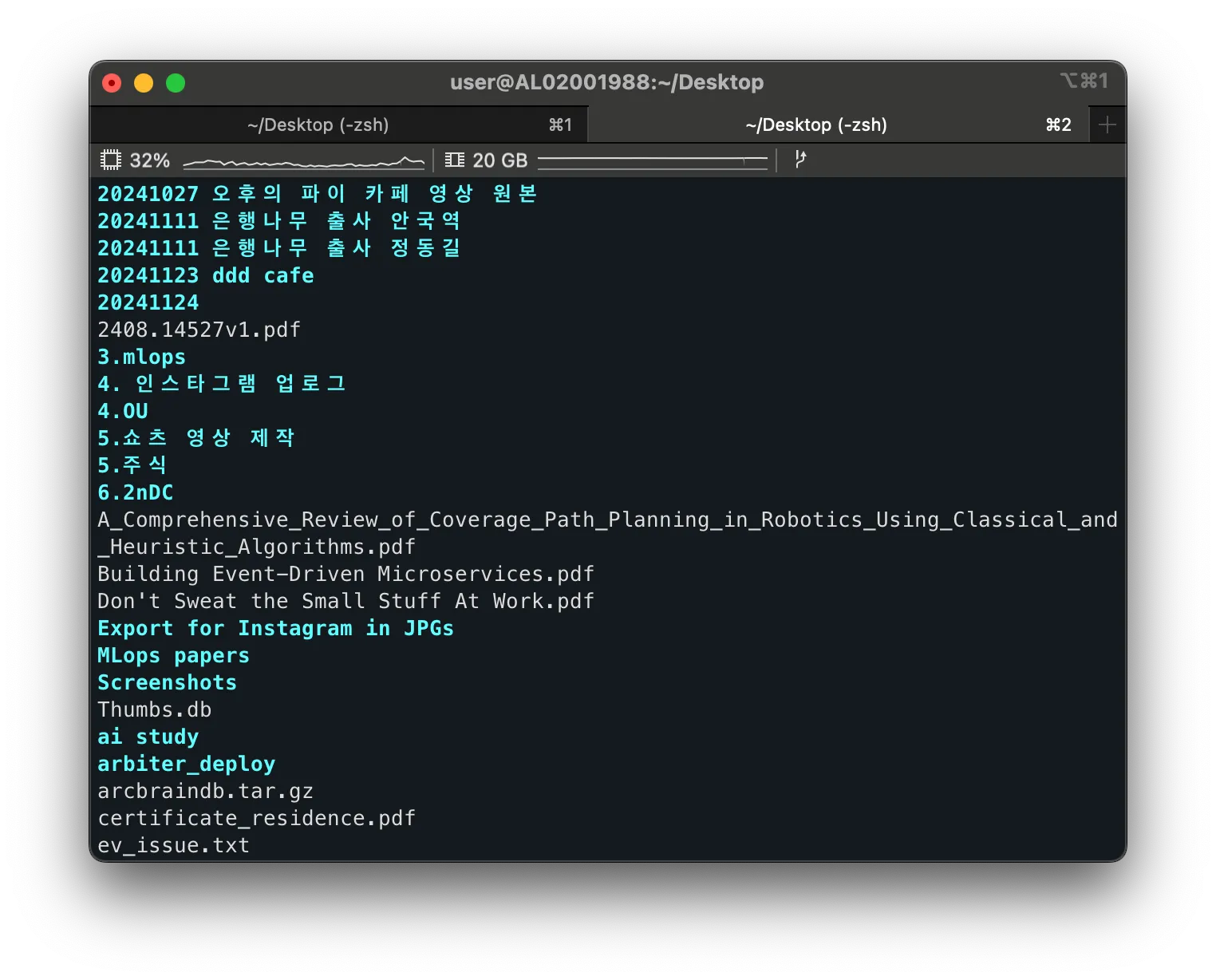The width and height of the screenshot is (1216, 980).
Task: Click the CPU sparkline graph
Action: click(303, 161)
